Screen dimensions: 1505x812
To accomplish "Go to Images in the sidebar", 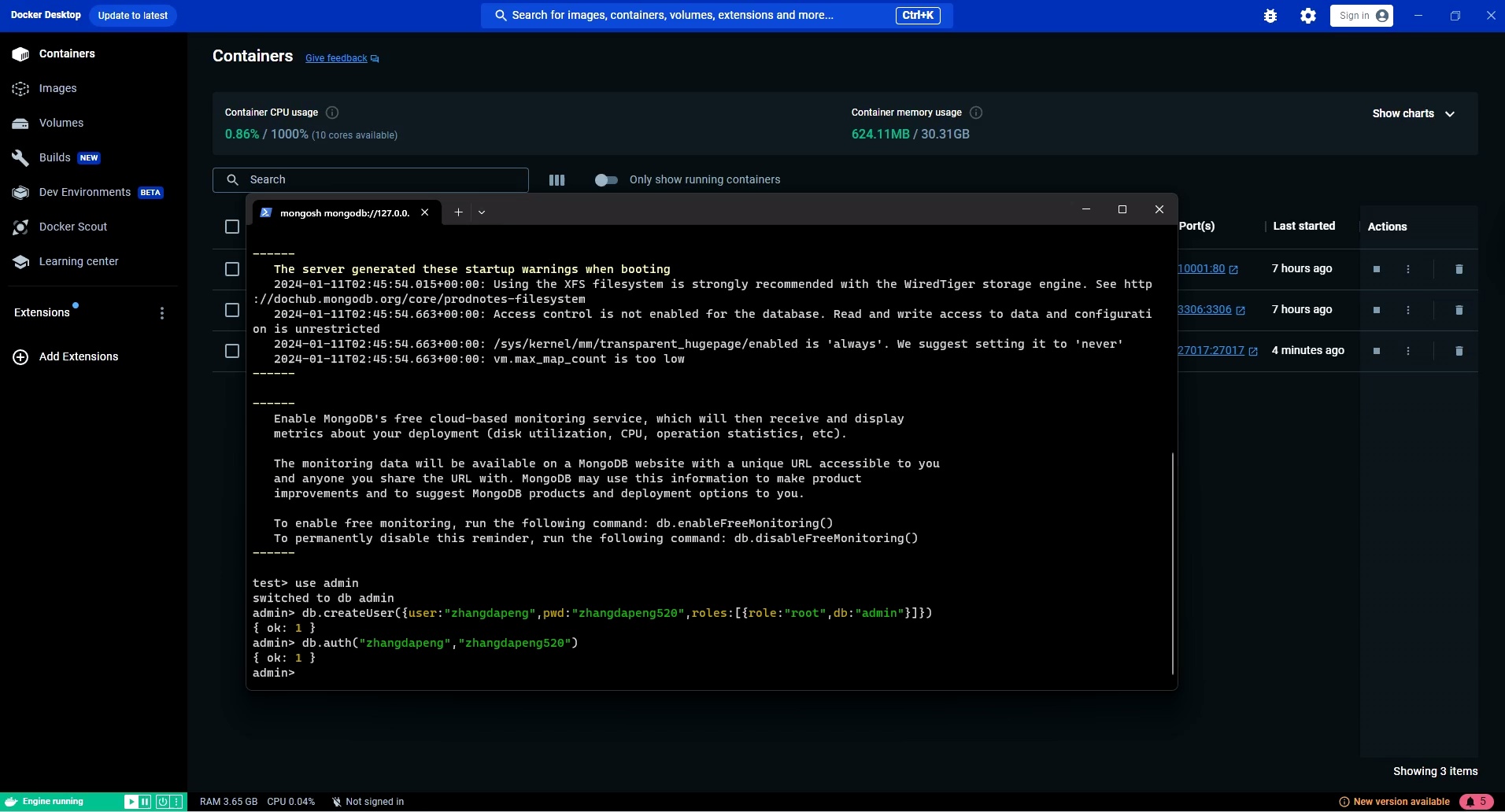I will coord(57,88).
